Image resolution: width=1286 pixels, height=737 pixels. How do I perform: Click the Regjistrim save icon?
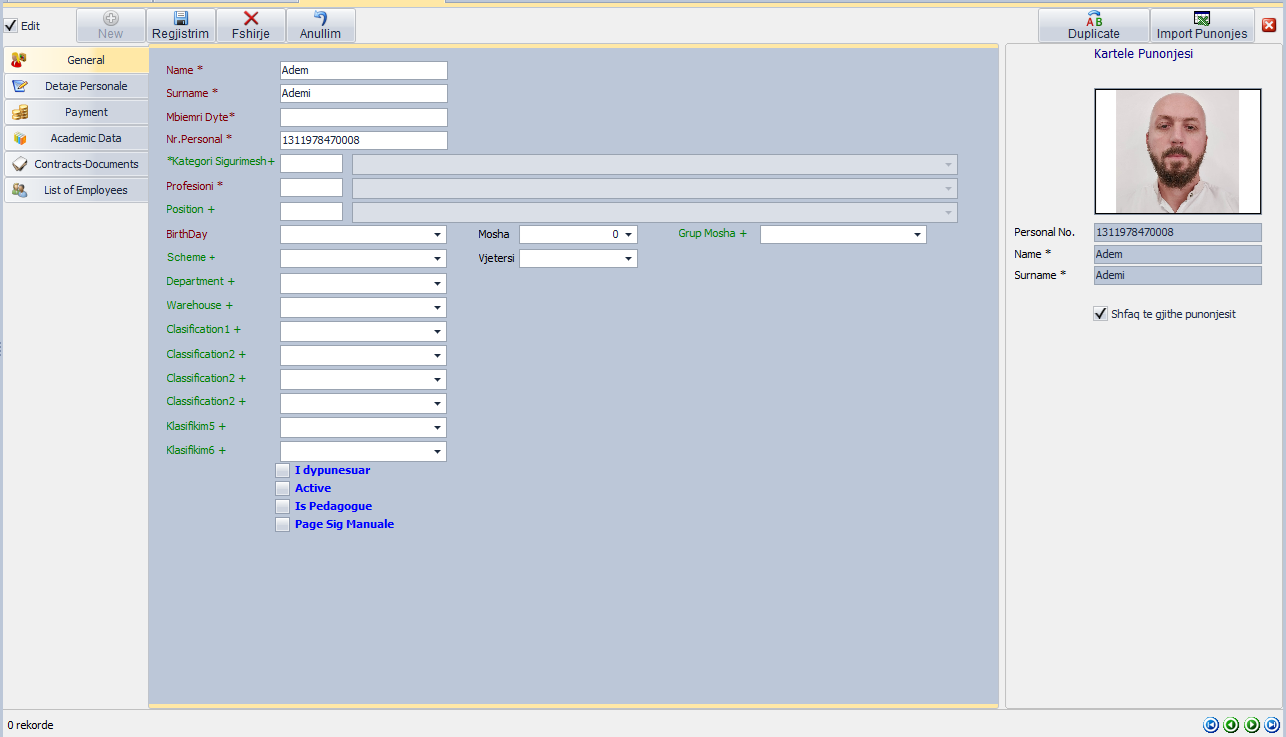[181, 18]
